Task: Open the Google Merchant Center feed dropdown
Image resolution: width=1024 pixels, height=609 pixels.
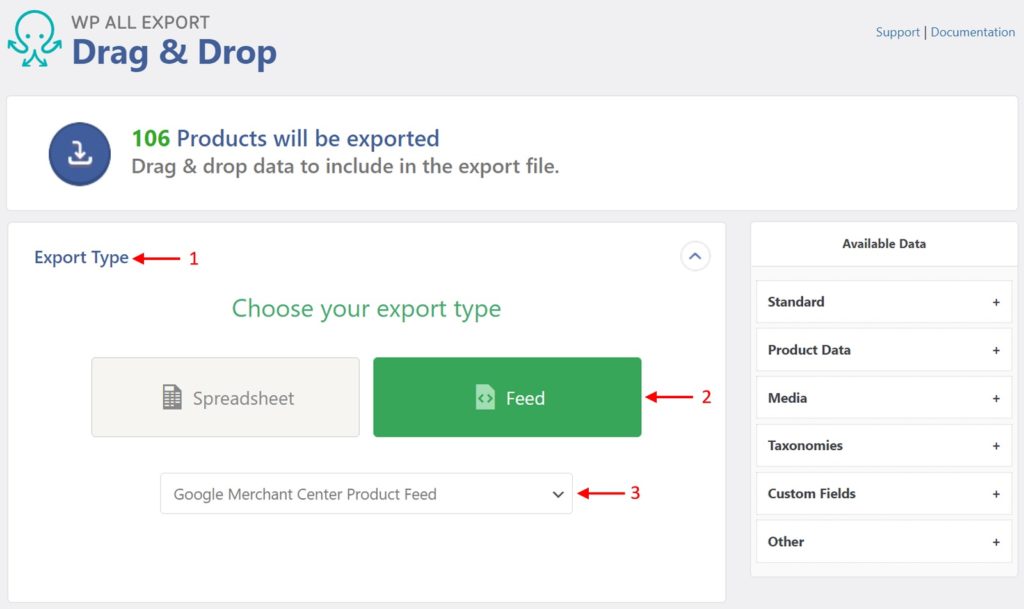Action: (x=366, y=494)
